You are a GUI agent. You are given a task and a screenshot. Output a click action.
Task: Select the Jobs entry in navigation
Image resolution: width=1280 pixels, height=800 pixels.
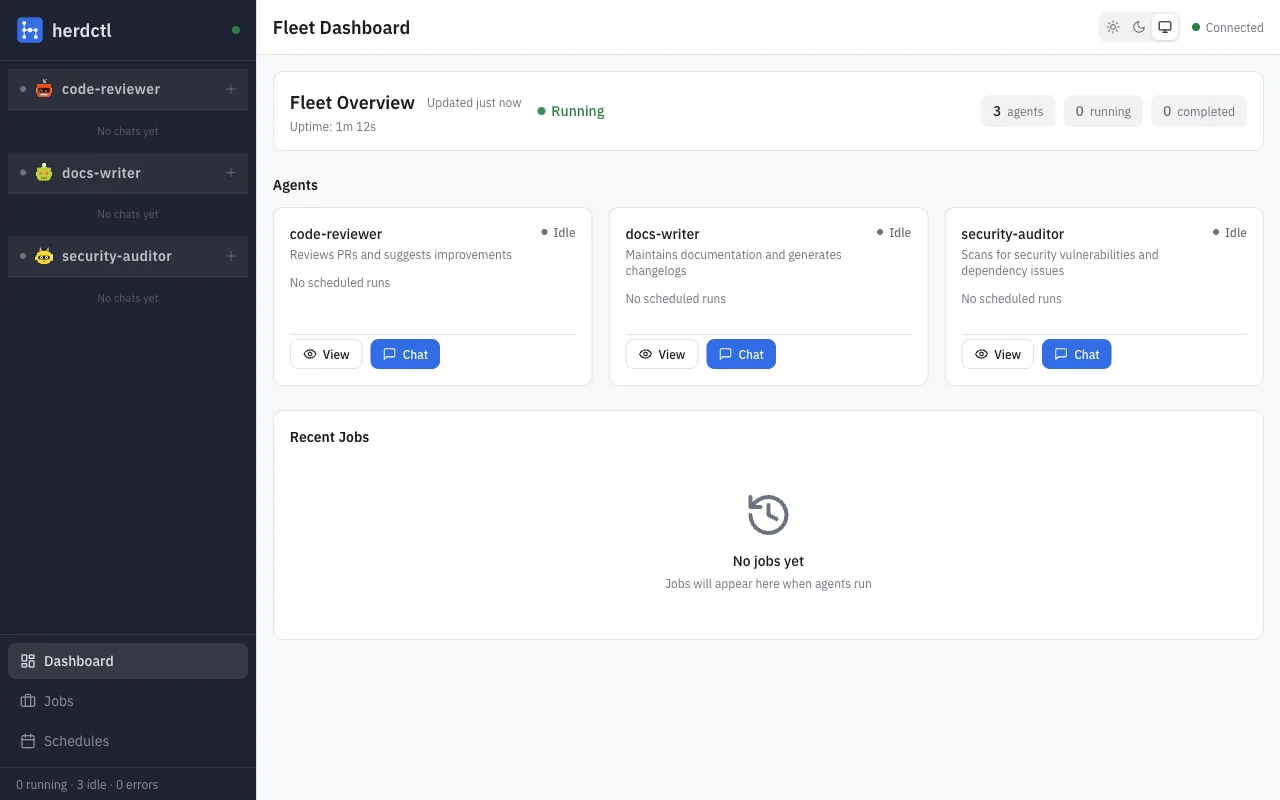pyautogui.click(x=58, y=701)
